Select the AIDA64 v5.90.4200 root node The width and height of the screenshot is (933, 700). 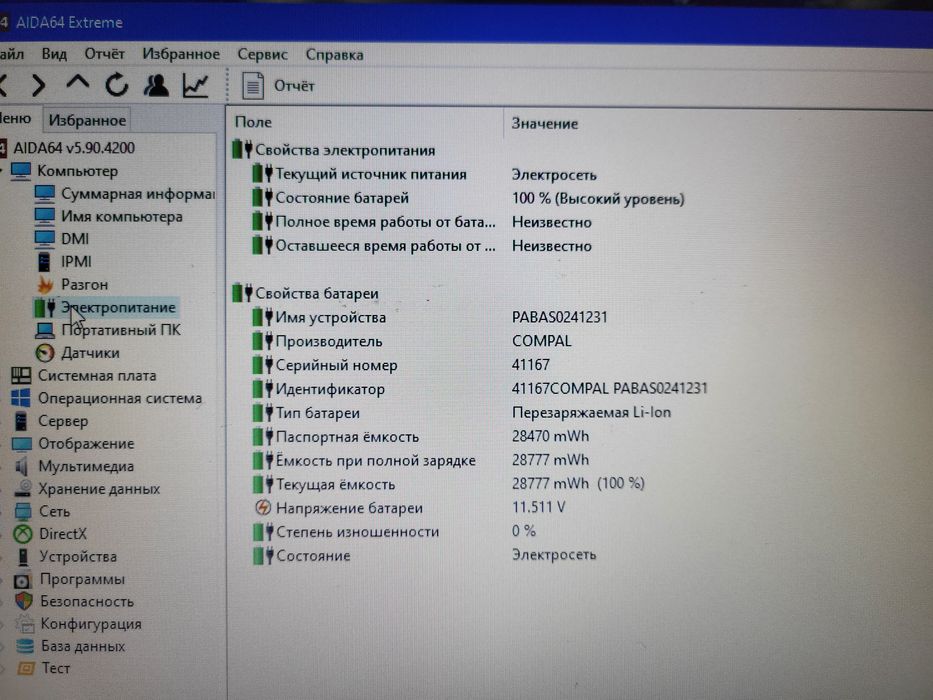[x=74, y=148]
